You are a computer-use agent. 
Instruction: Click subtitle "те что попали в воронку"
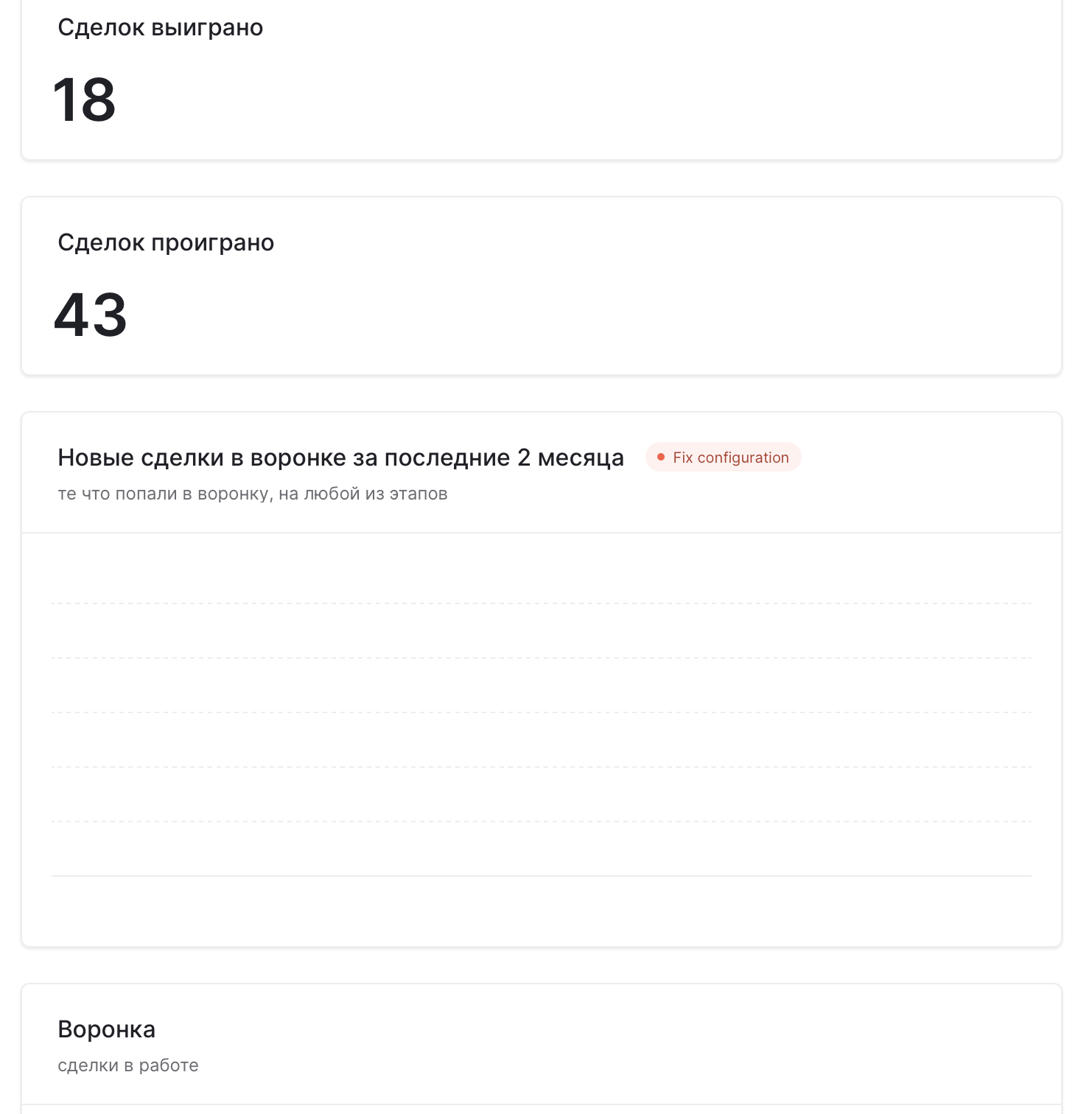pos(253,494)
